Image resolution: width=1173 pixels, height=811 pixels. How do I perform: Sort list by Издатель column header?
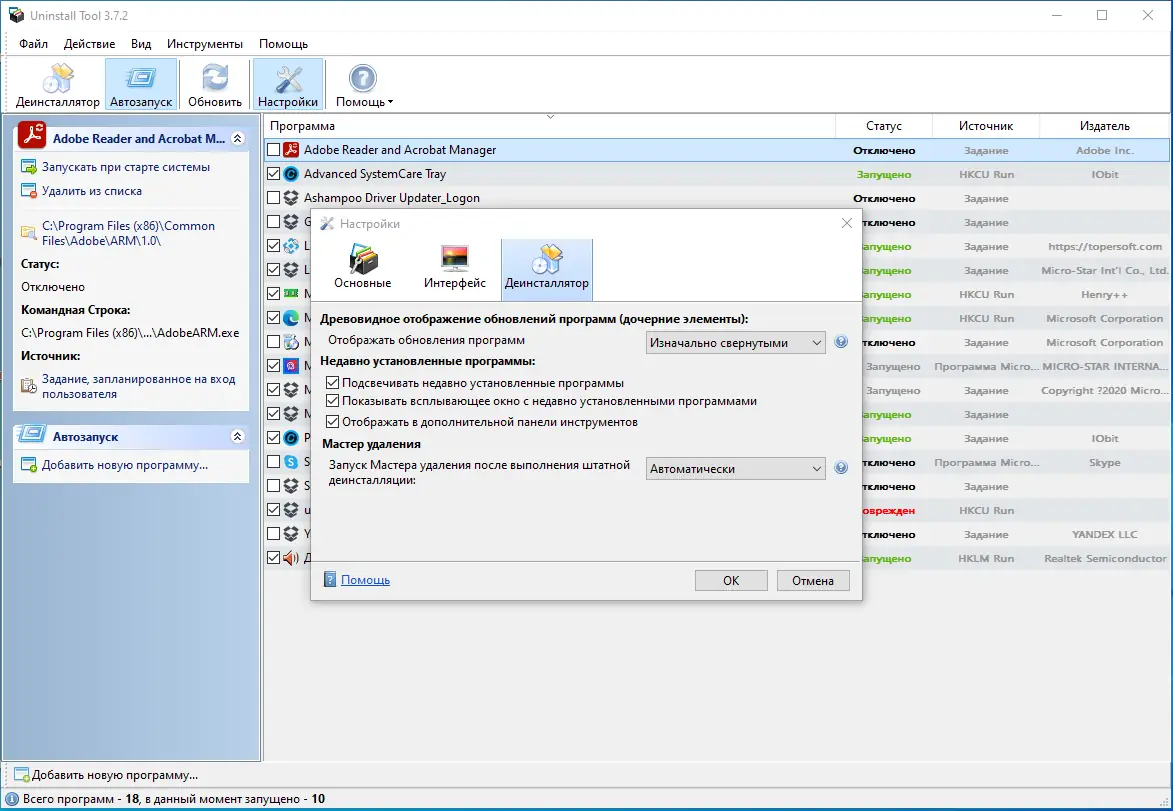(1104, 126)
